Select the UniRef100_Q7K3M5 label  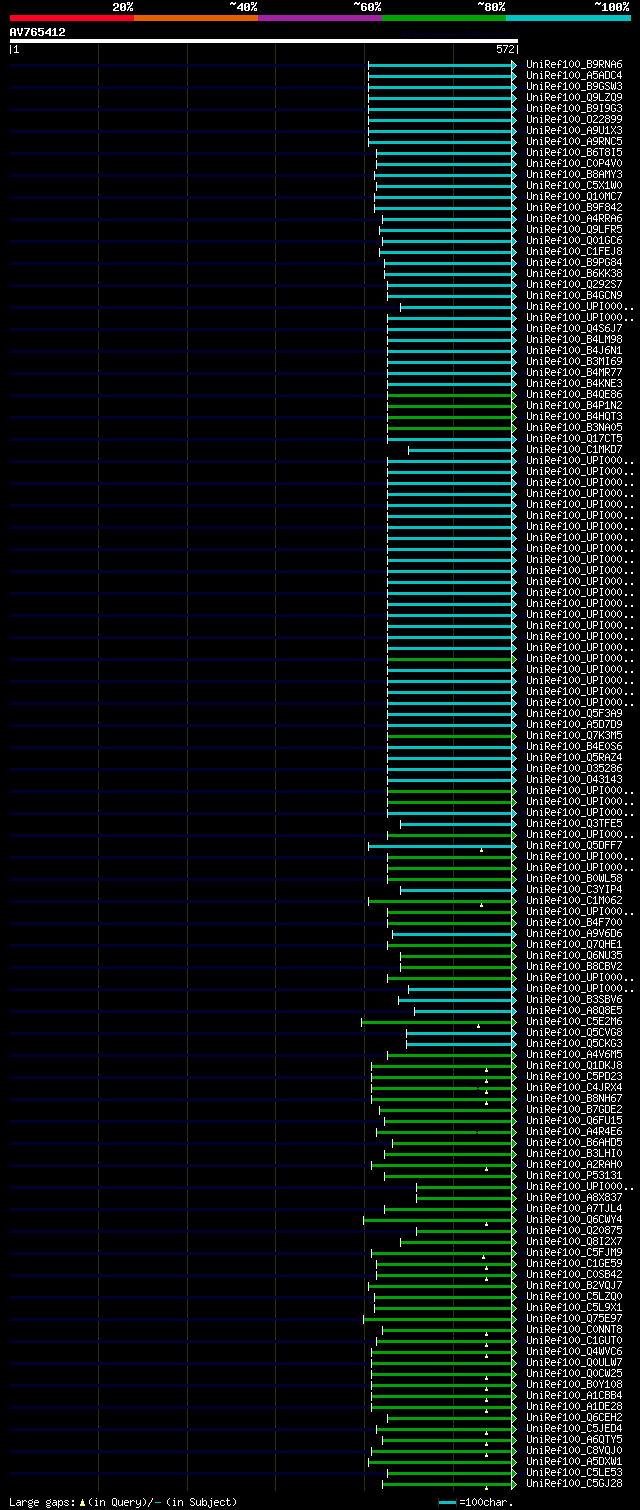[574, 736]
